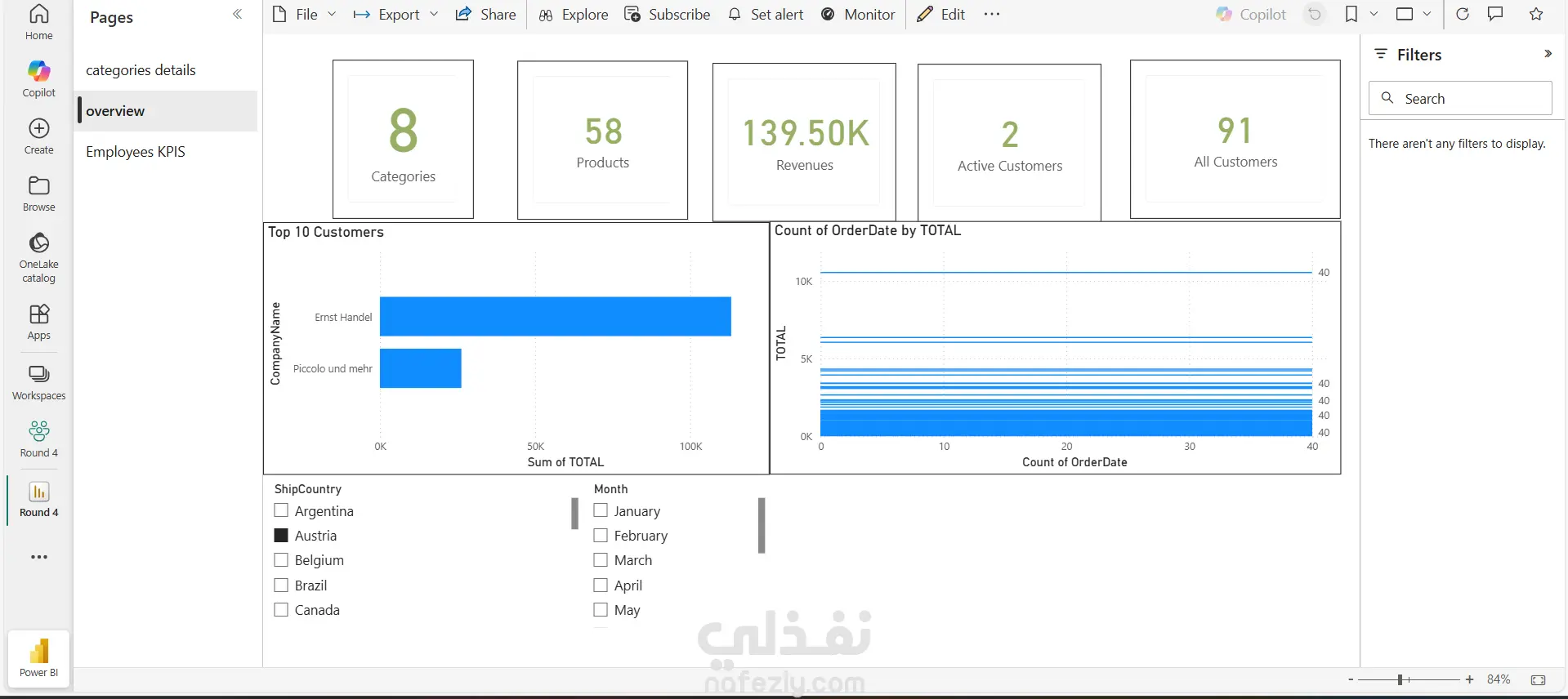This screenshot has height=699, width=1568.
Task: Open the Employees KPIS page
Action: (168, 152)
